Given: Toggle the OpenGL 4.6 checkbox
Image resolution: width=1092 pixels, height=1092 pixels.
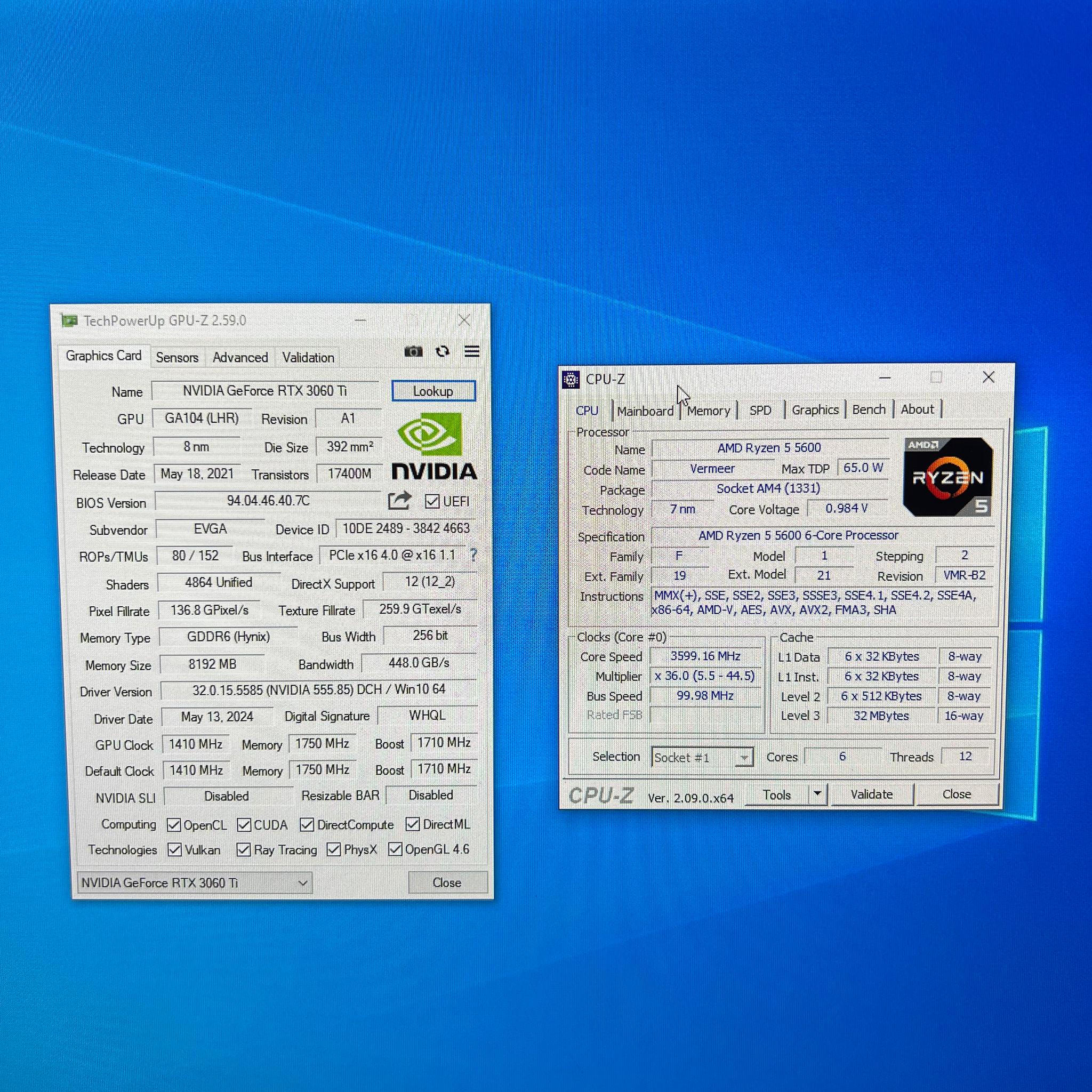Looking at the screenshot, I should pyautogui.click(x=395, y=849).
